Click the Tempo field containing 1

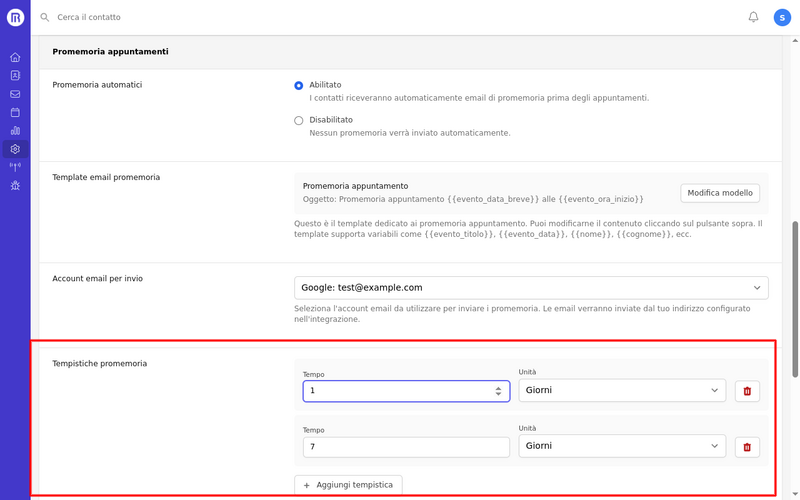tap(406, 391)
